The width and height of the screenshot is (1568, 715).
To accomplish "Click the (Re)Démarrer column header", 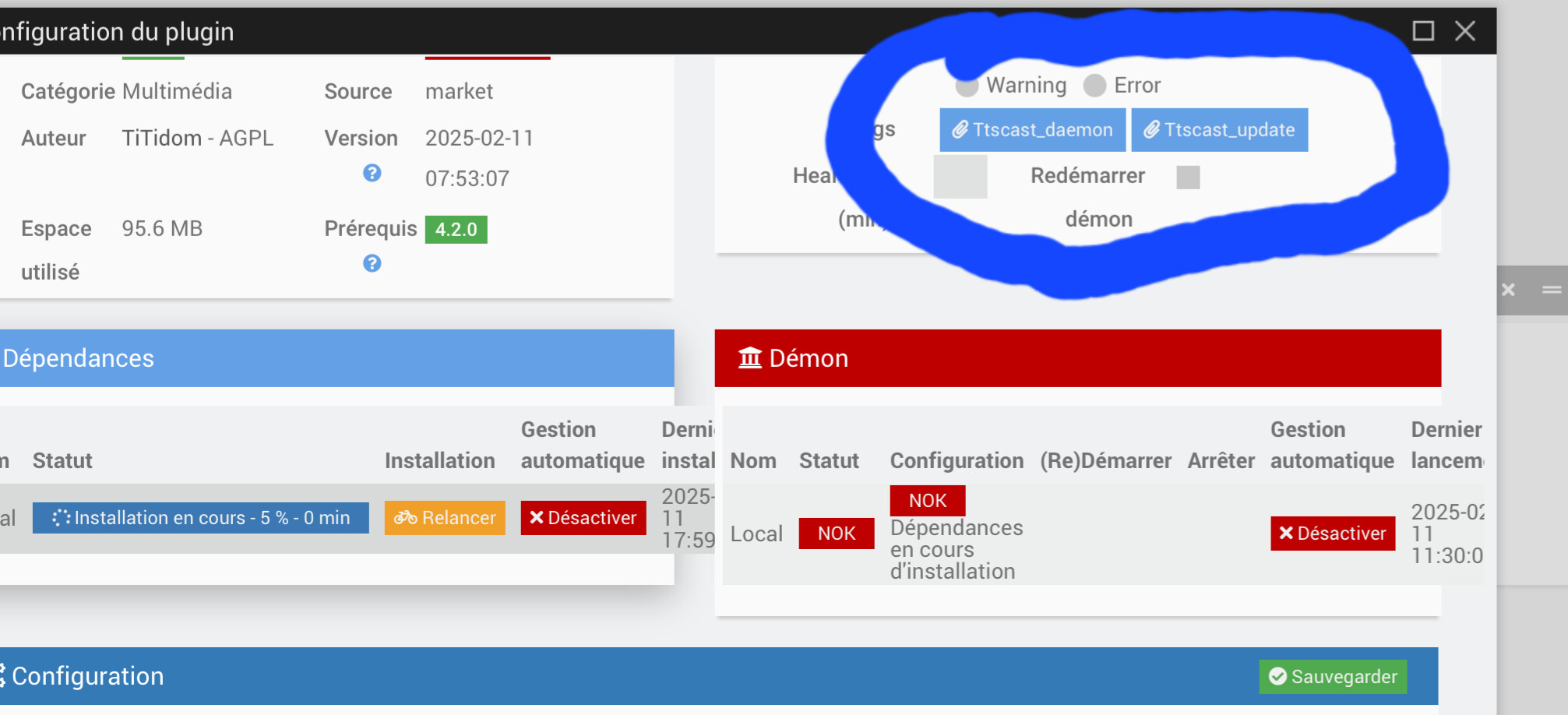I will 1106,461.
